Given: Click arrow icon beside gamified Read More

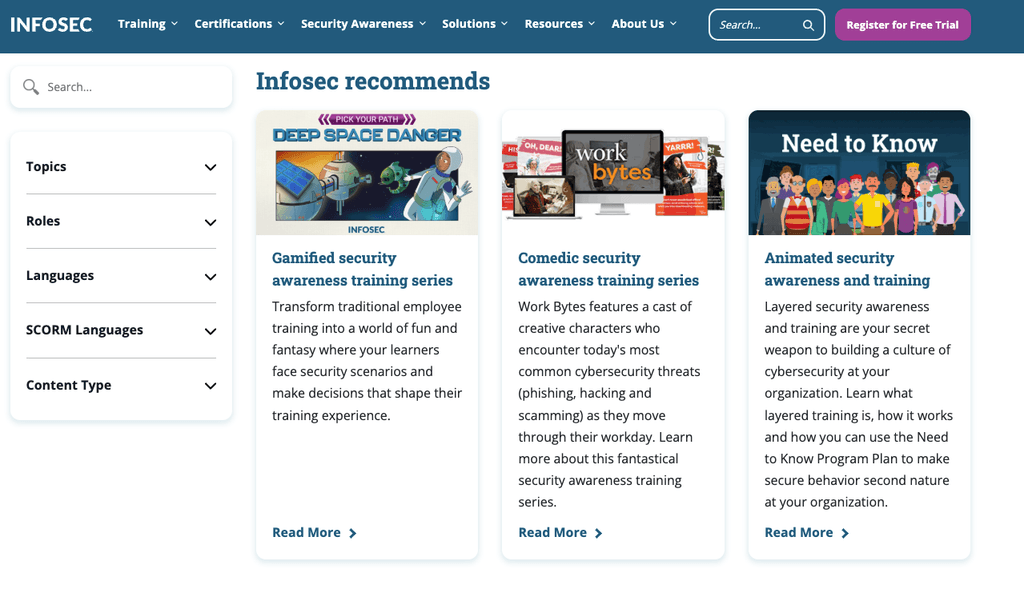Looking at the screenshot, I should click(353, 533).
